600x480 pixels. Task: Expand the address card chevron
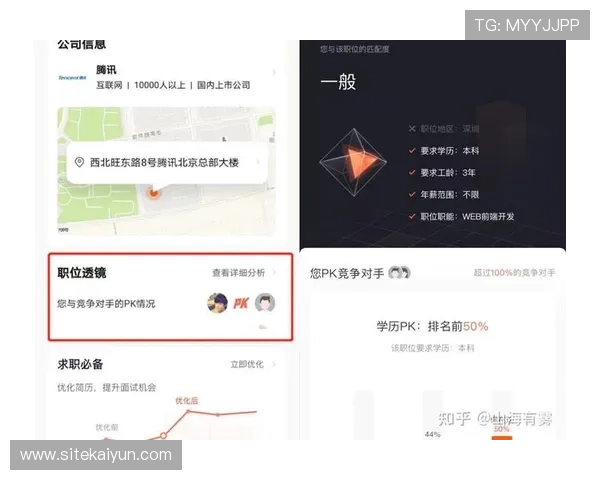pos(258,162)
